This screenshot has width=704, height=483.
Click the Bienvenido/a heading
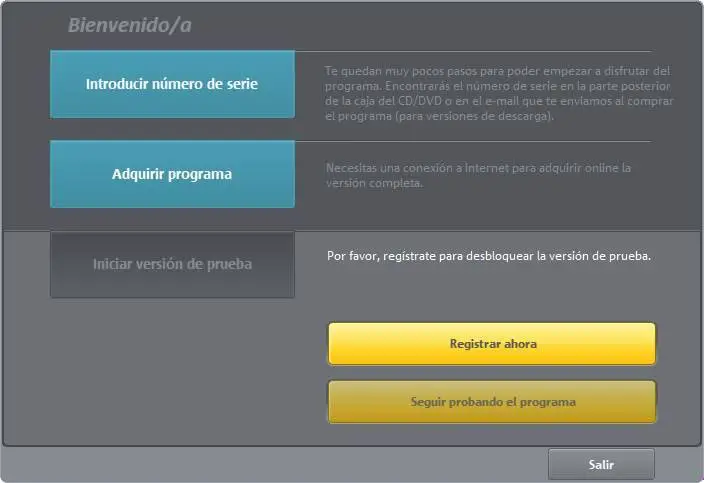(x=130, y=25)
